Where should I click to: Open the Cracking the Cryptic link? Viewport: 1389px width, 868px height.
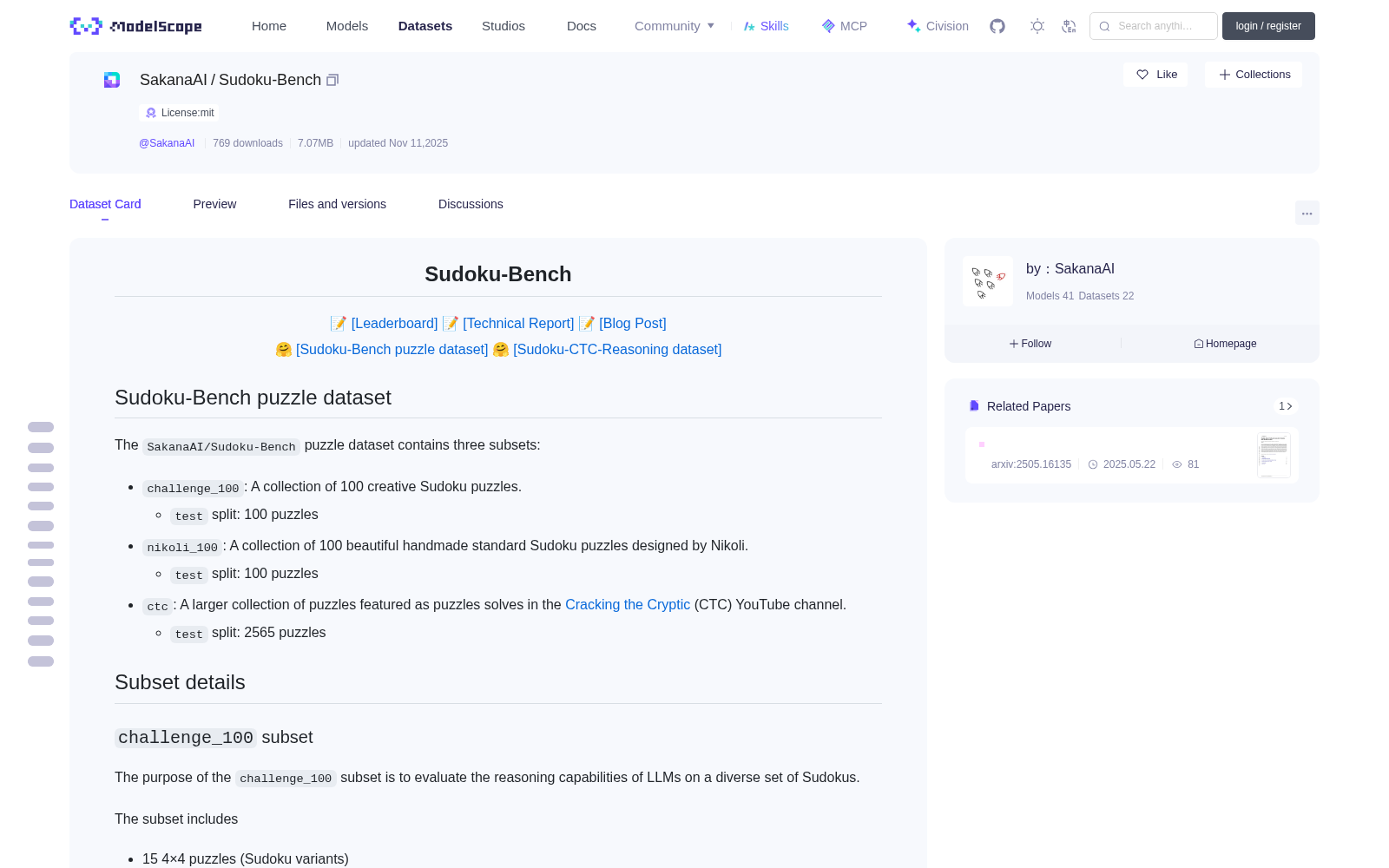(628, 604)
